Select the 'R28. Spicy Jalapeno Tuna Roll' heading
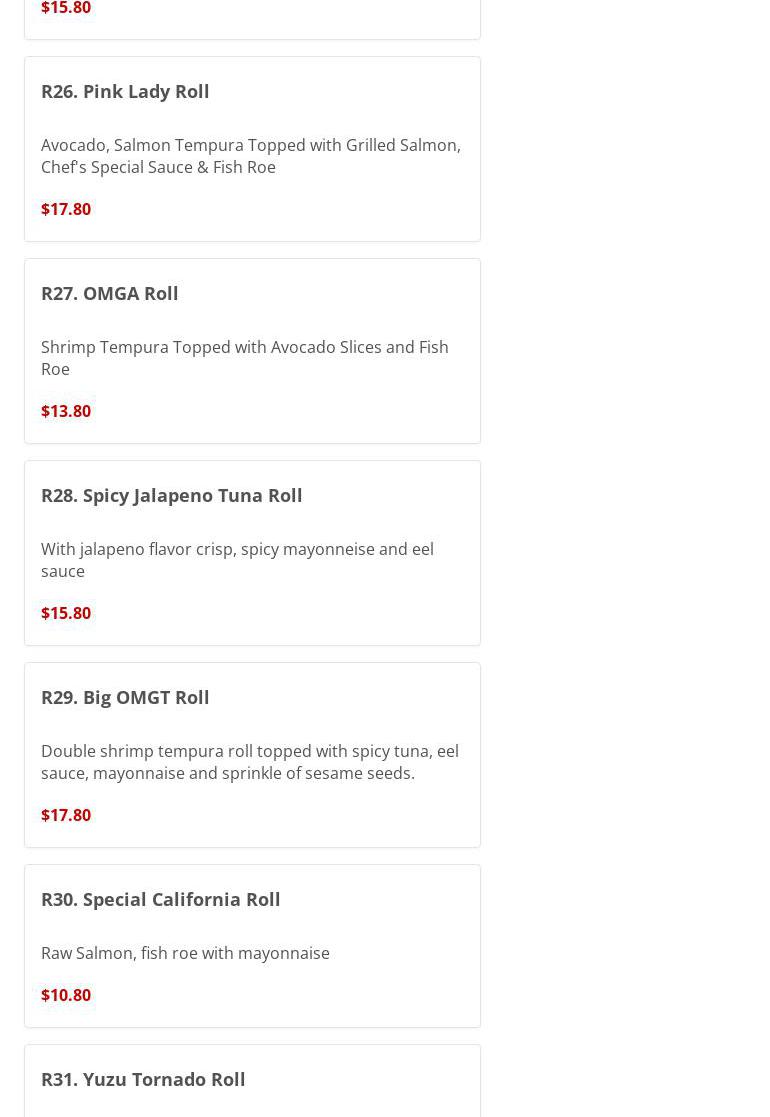Viewport: 770px width, 1117px height. [171, 495]
